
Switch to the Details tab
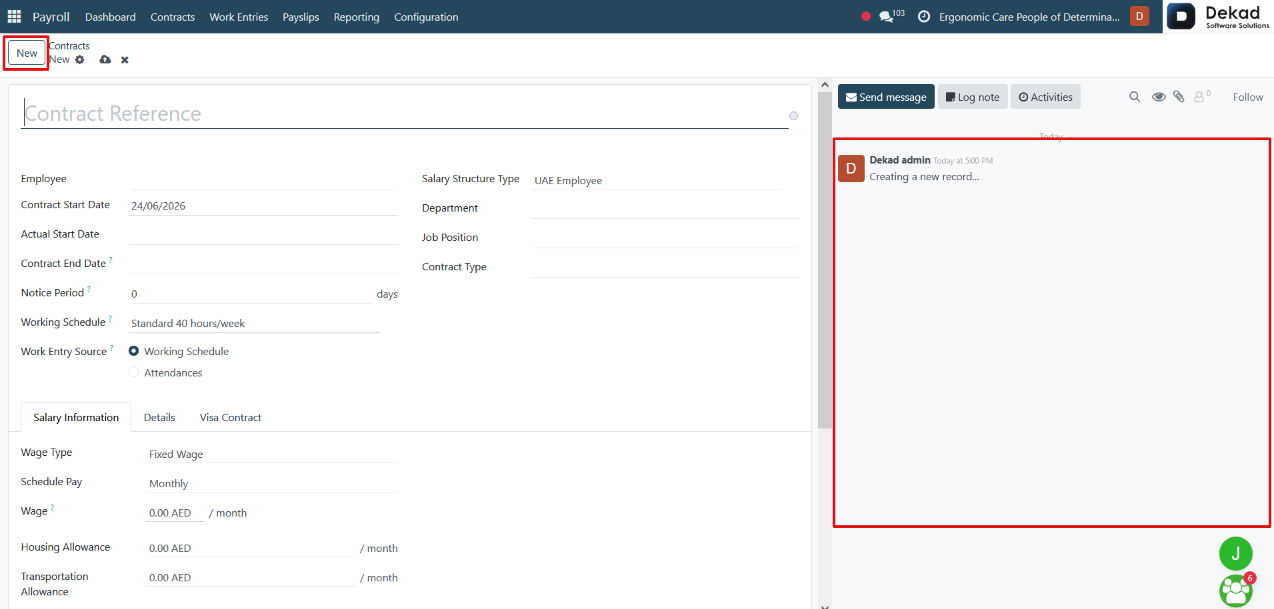coord(159,417)
